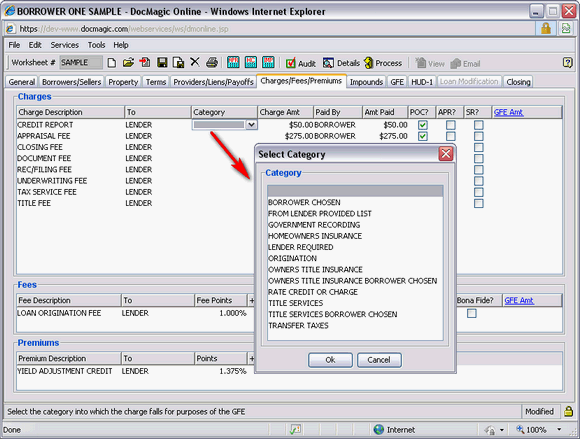Expand the Category dropdown for CREDIT REPORT
Screen dimensions: 580x439
252,125
